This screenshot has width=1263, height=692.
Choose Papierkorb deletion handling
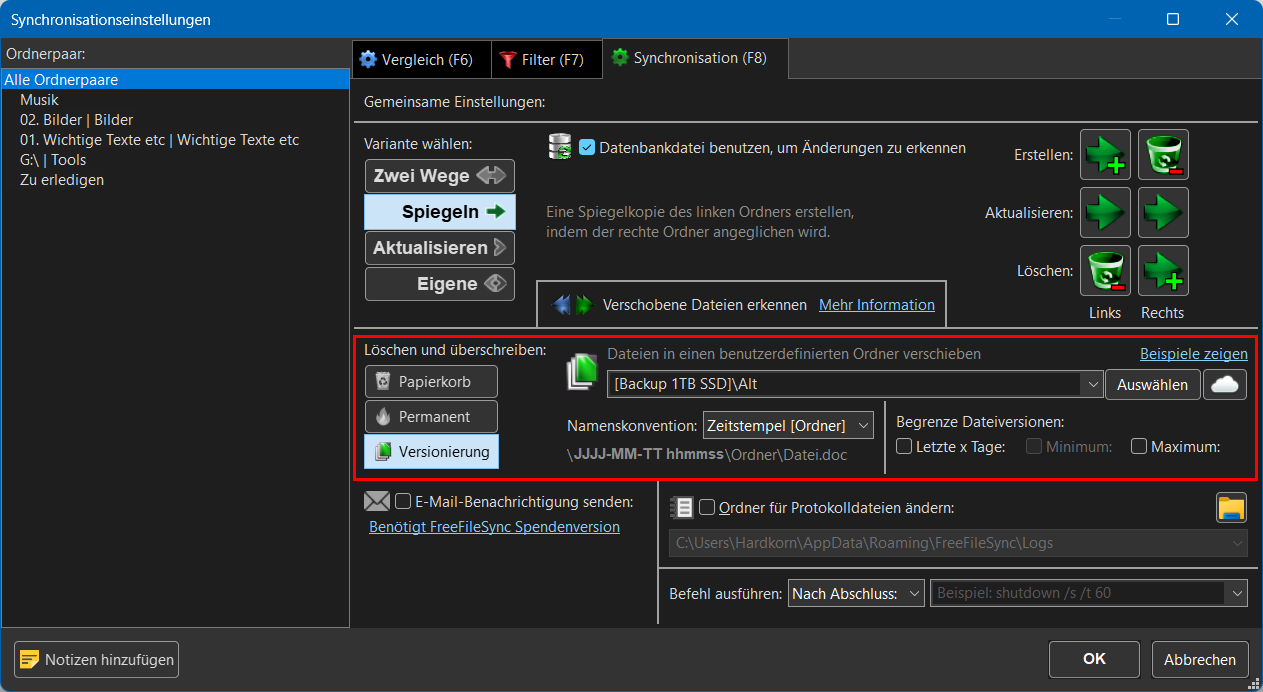point(431,382)
